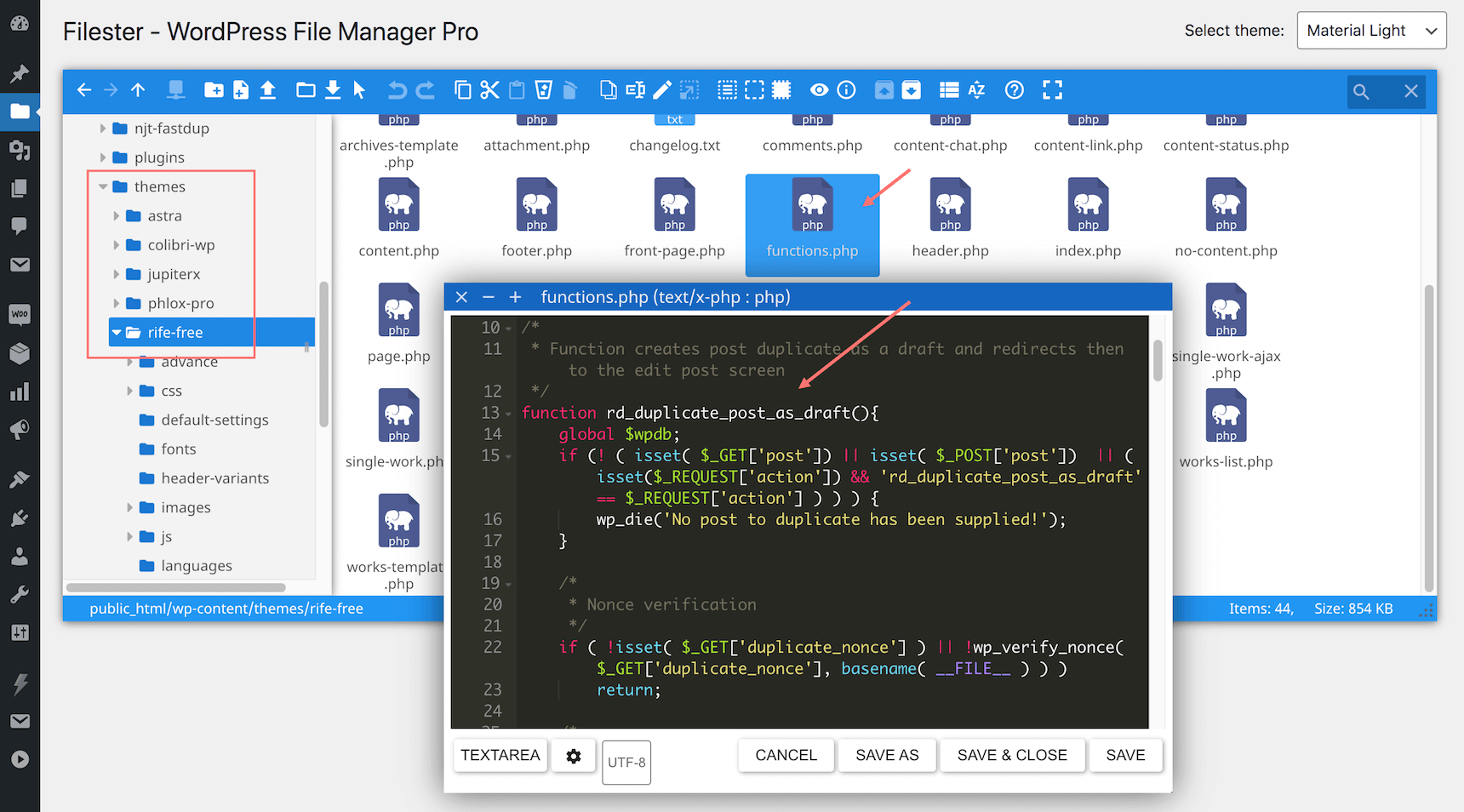This screenshot has width=1464, height=812.
Task: Download the selected file via toolbar
Action: pos(333,90)
